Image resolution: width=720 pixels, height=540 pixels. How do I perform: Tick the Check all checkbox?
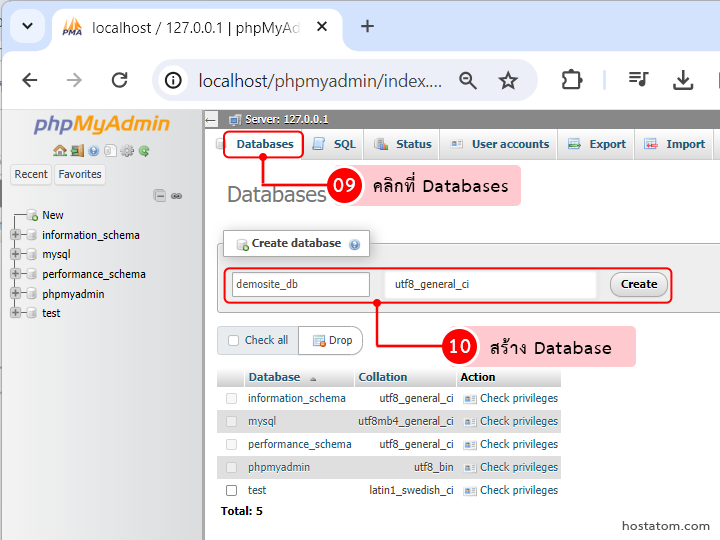(x=233, y=340)
